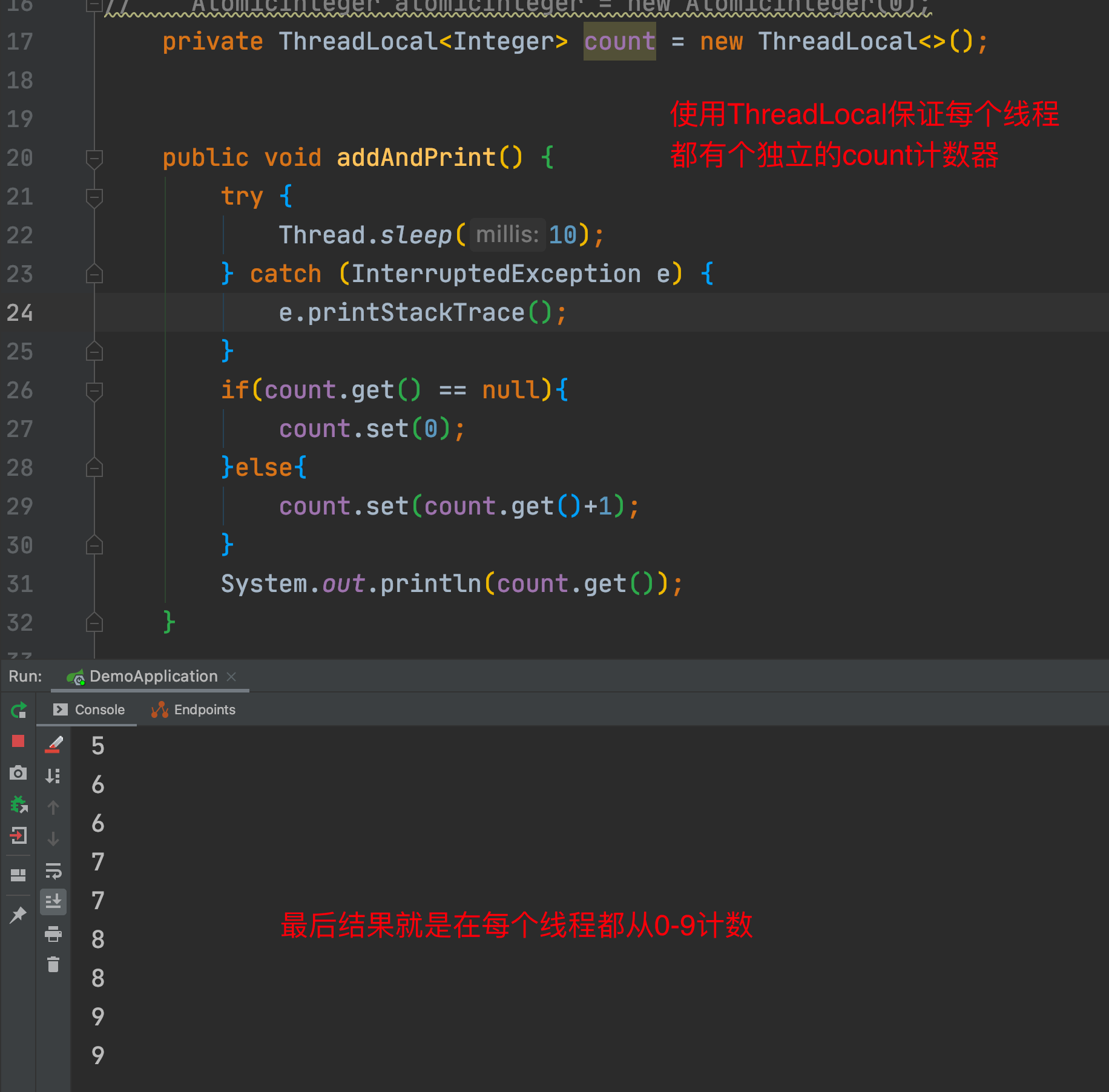Image resolution: width=1109 pixels, height=1092 pixels.
Task: Collapse fold marker at line 30
Action: coord(94,545)
